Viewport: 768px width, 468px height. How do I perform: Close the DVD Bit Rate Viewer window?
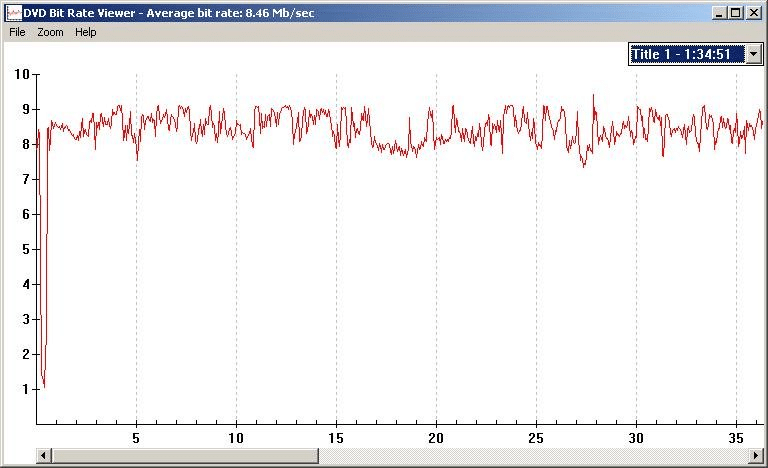pyautogui.click(x=754, y=13)
